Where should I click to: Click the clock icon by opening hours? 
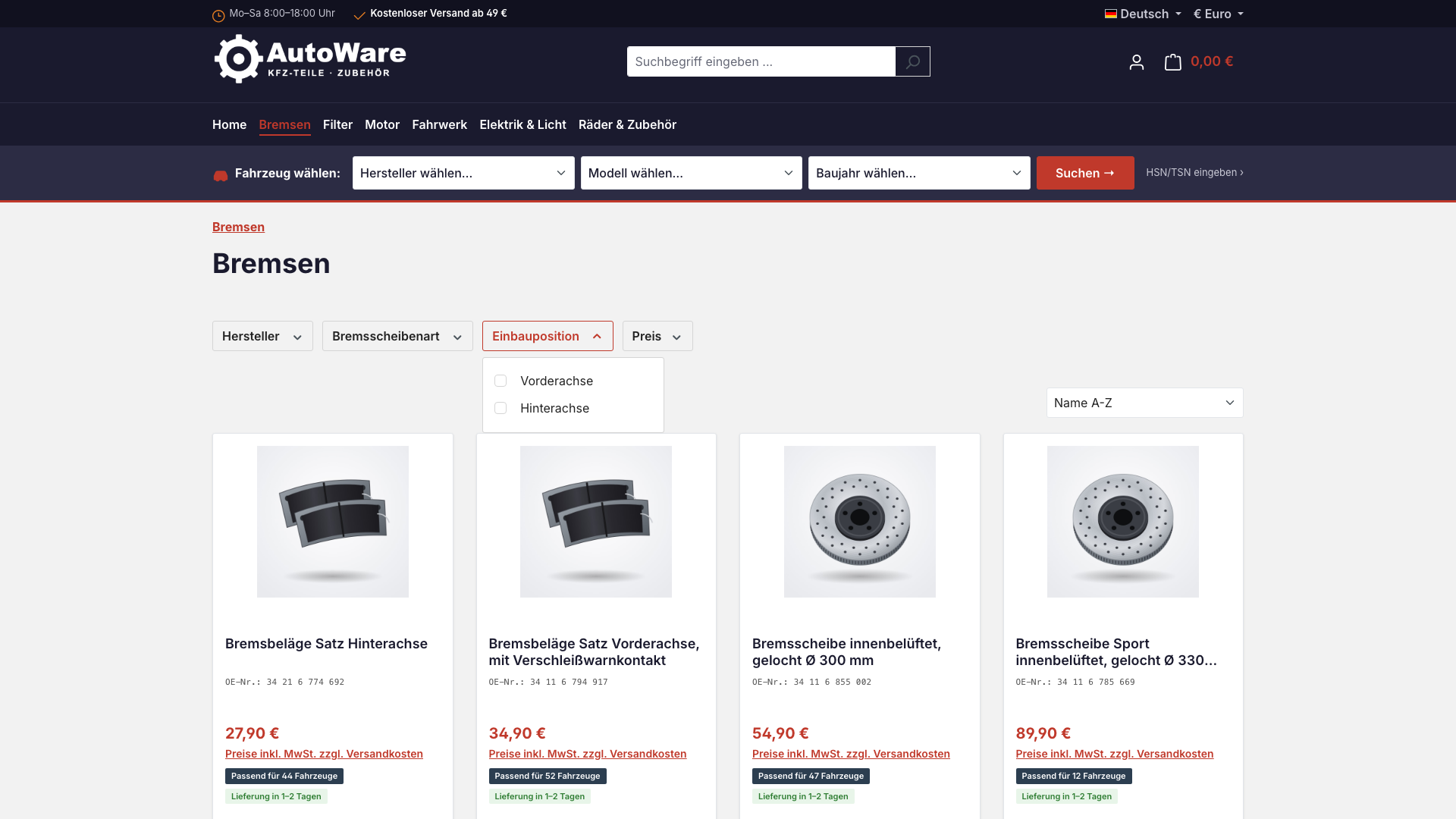pyautogui.click(x=218, y=15)
